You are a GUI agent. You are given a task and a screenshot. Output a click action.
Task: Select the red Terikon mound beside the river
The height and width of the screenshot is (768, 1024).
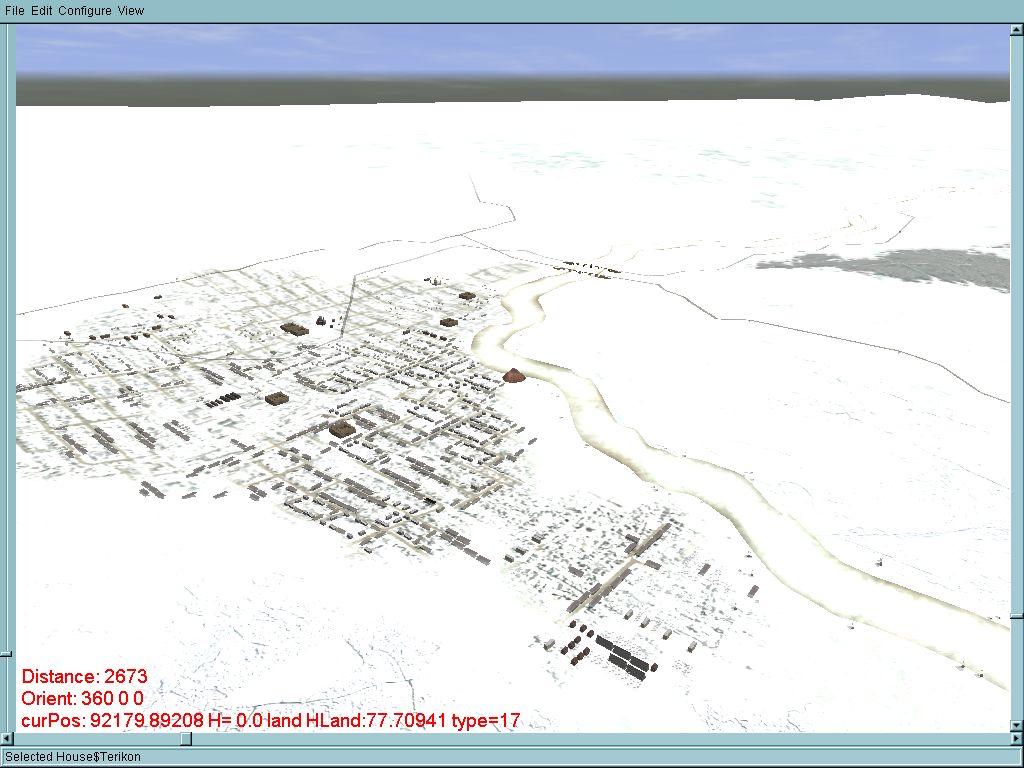click(515, 376)
